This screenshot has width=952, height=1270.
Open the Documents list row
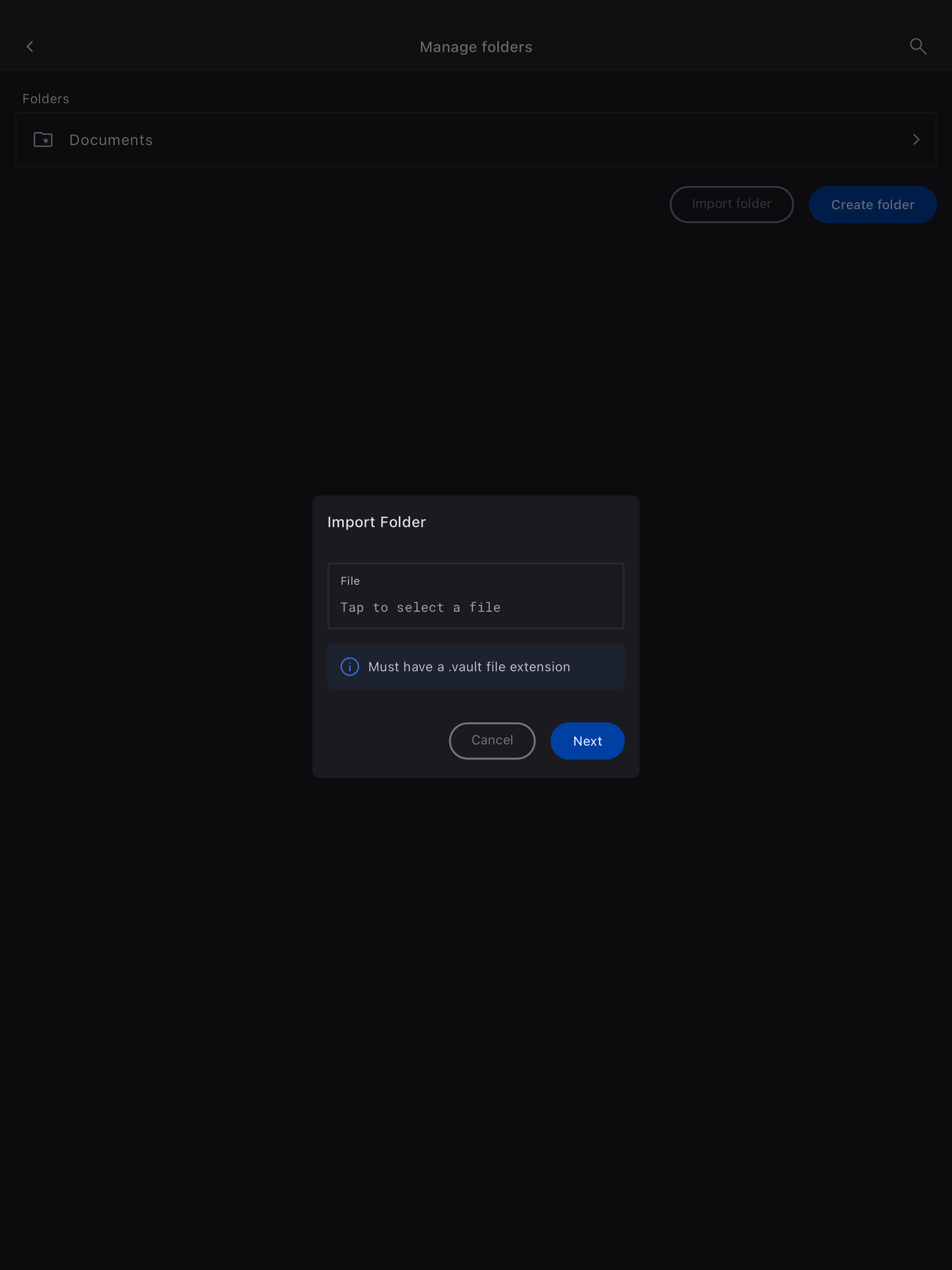point(476,139)
